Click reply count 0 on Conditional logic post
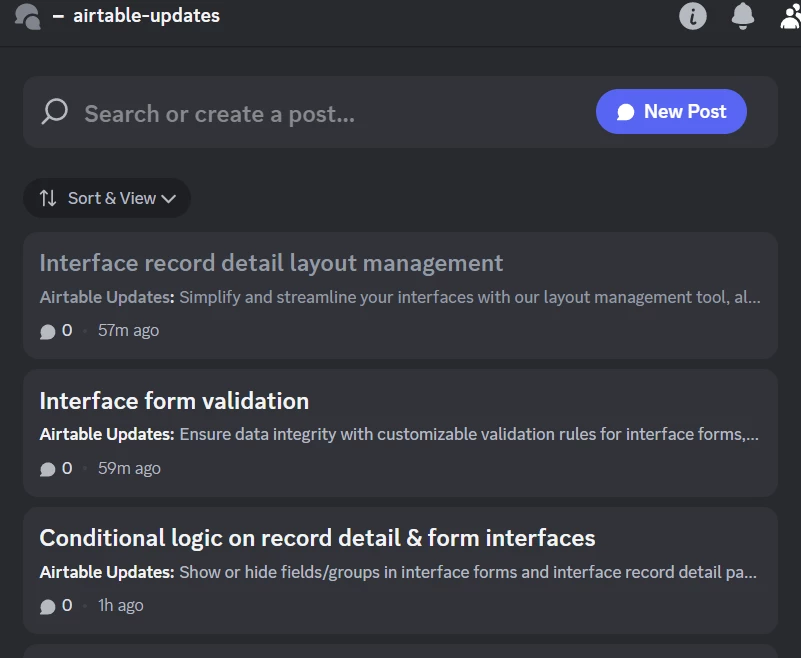Viewport: 801px width, 658px height. pyautogui.click(x=67, y=605)
